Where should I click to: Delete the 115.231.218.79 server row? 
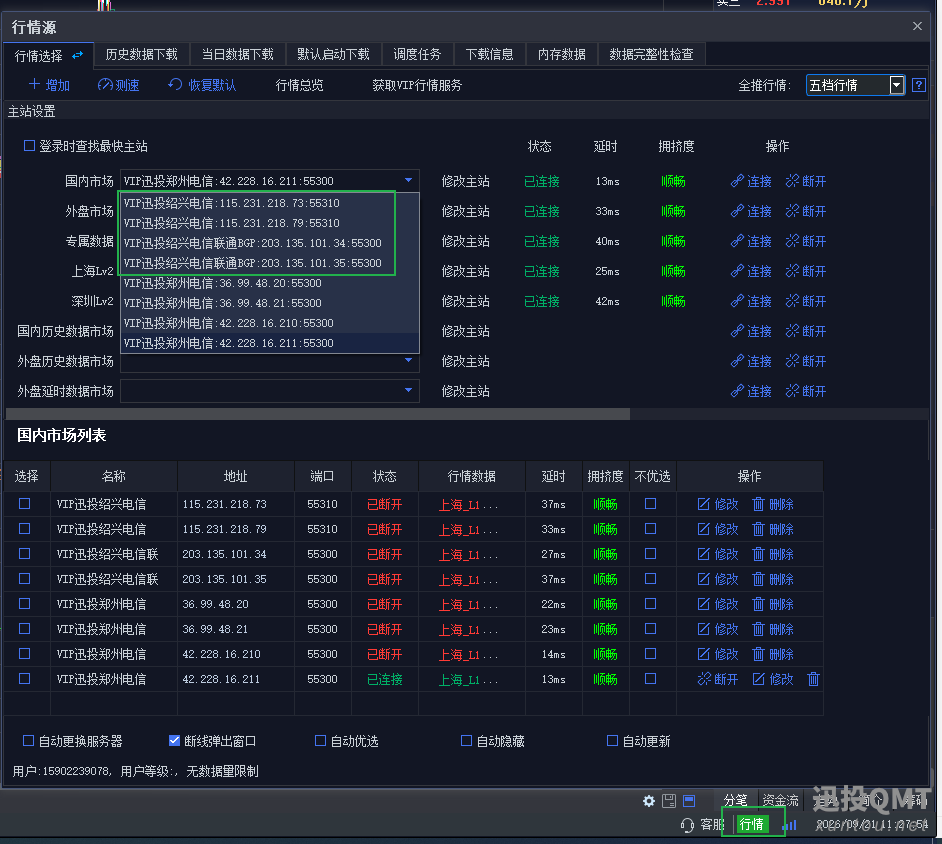coord(773,529)
